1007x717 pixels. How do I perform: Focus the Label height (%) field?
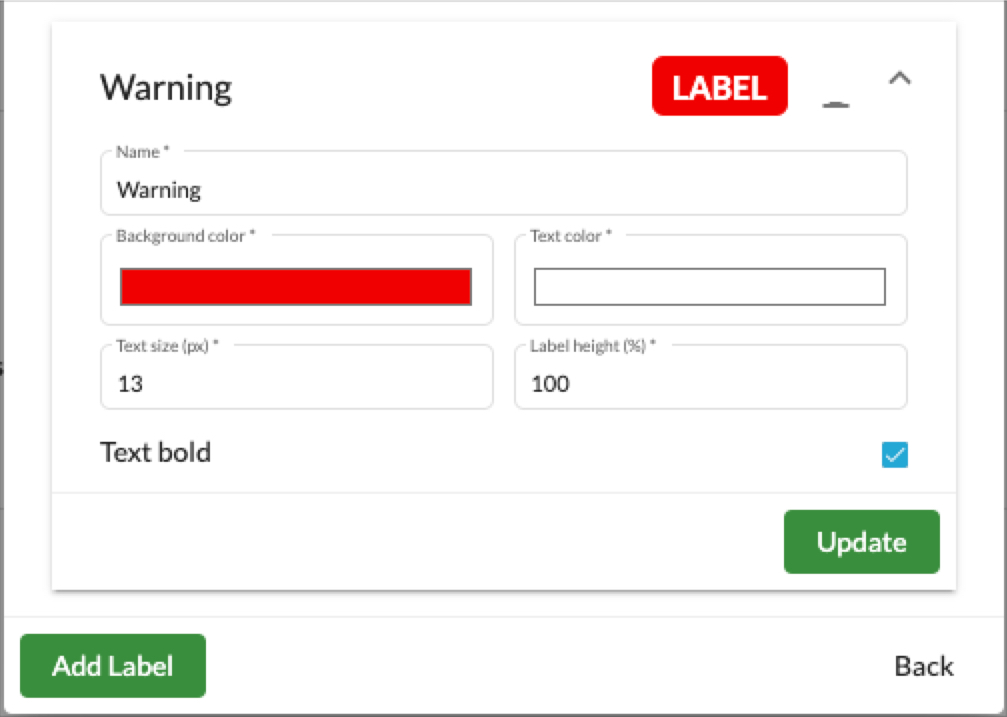coord(711,378)
